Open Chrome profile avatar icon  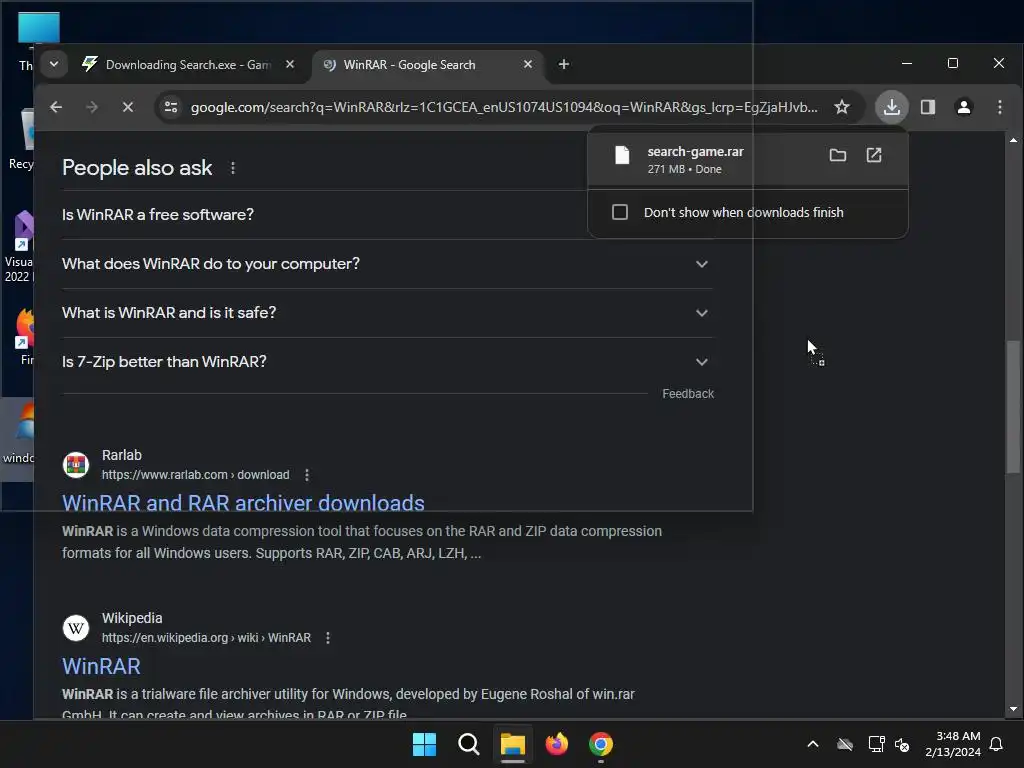[x=963, y=107]
